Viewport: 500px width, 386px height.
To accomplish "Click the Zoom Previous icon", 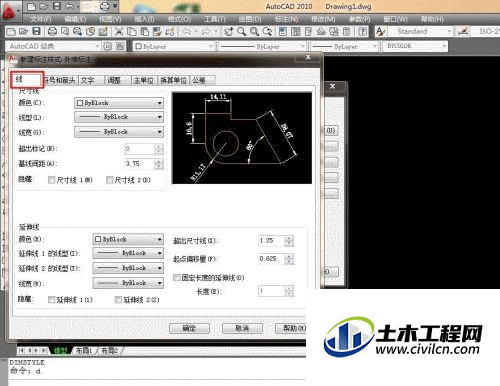I will pyautogui.click(x=267, y=32).
